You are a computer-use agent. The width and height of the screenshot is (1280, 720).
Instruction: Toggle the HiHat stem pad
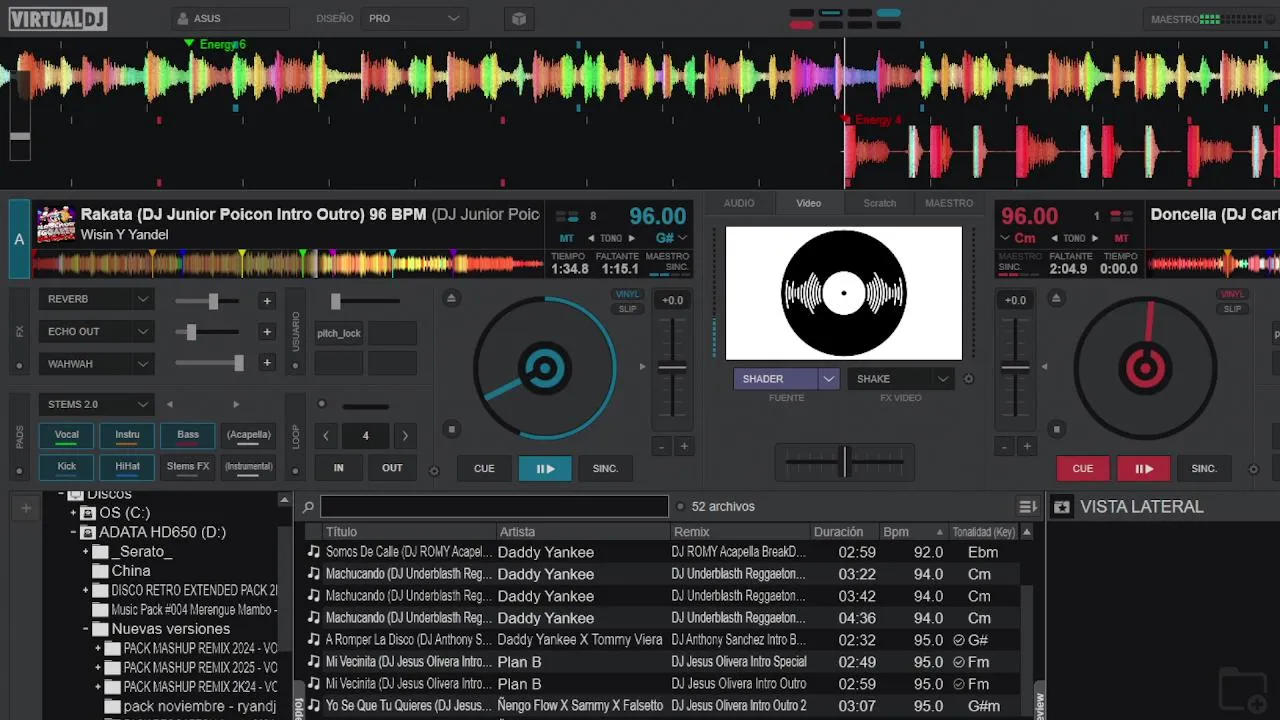coord(127,467)
